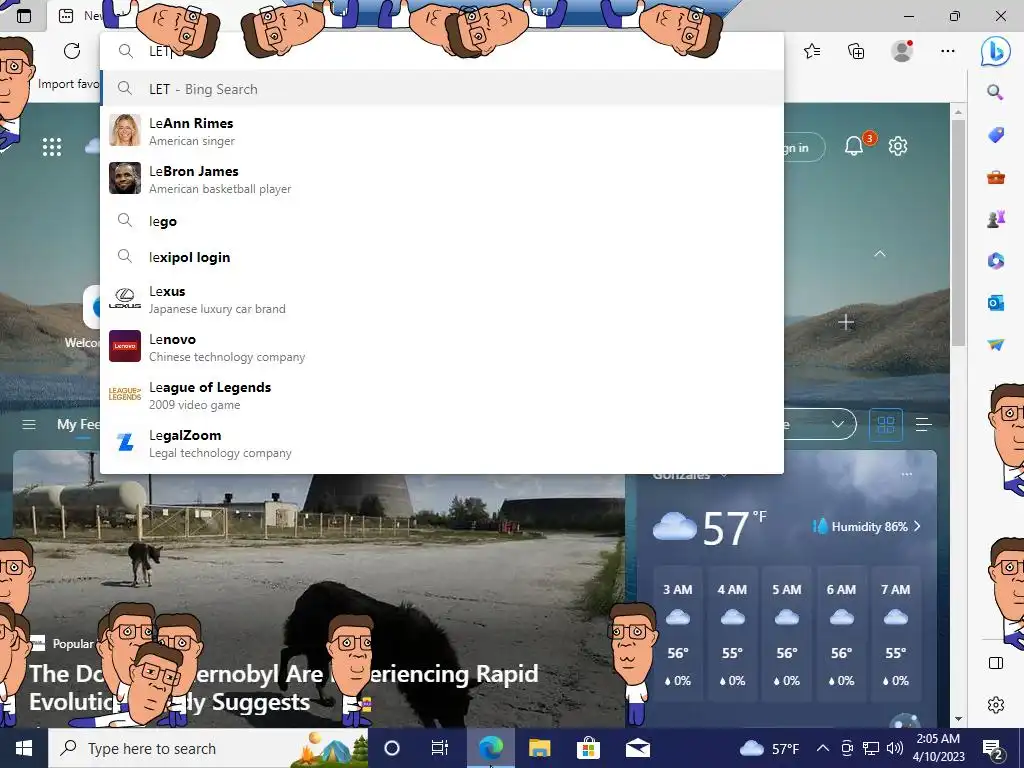Open Microsoft Store from taskbar

pos(588,748)
